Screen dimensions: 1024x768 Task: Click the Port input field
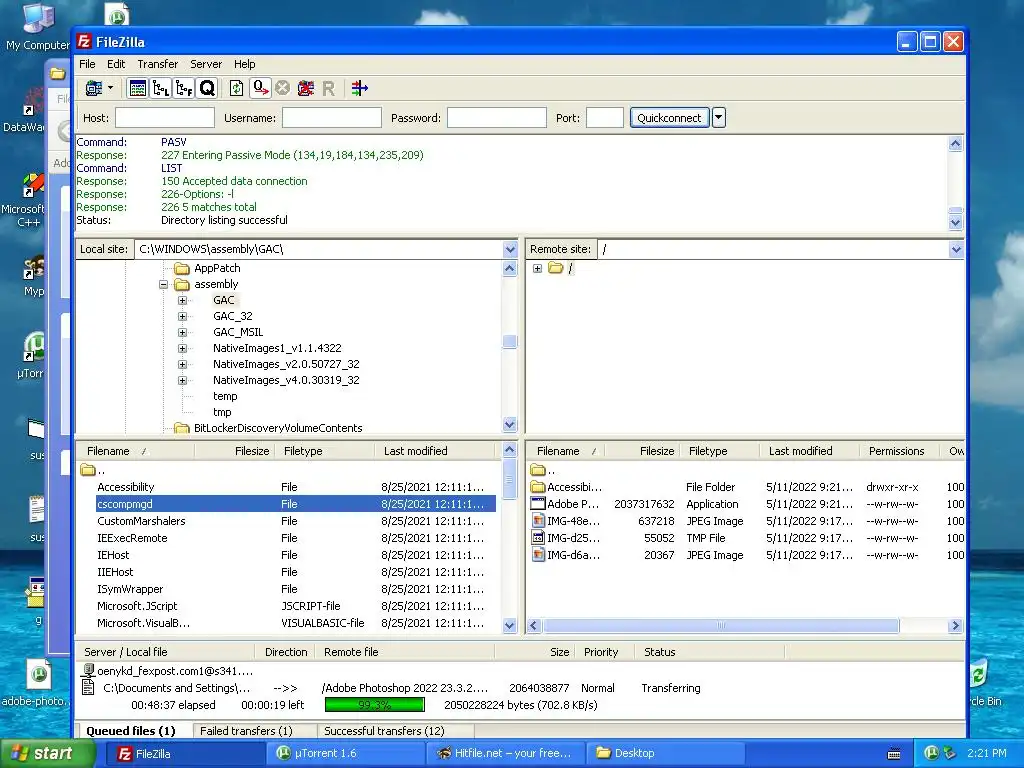point(605,118)
